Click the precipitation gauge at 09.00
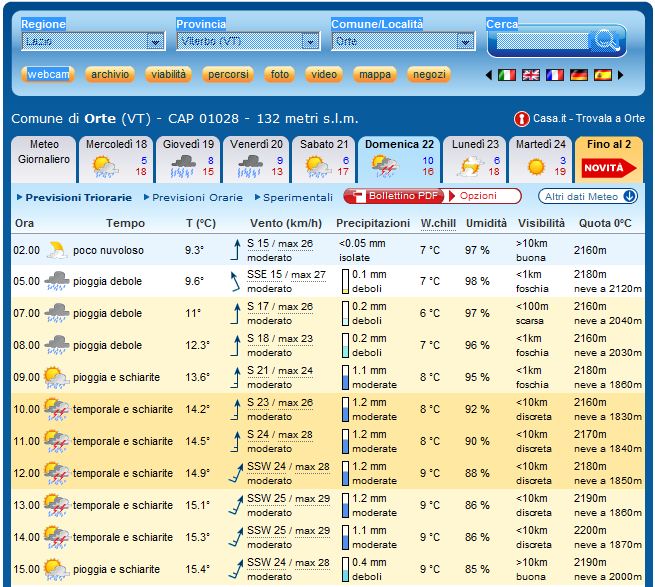 point(345,377)
